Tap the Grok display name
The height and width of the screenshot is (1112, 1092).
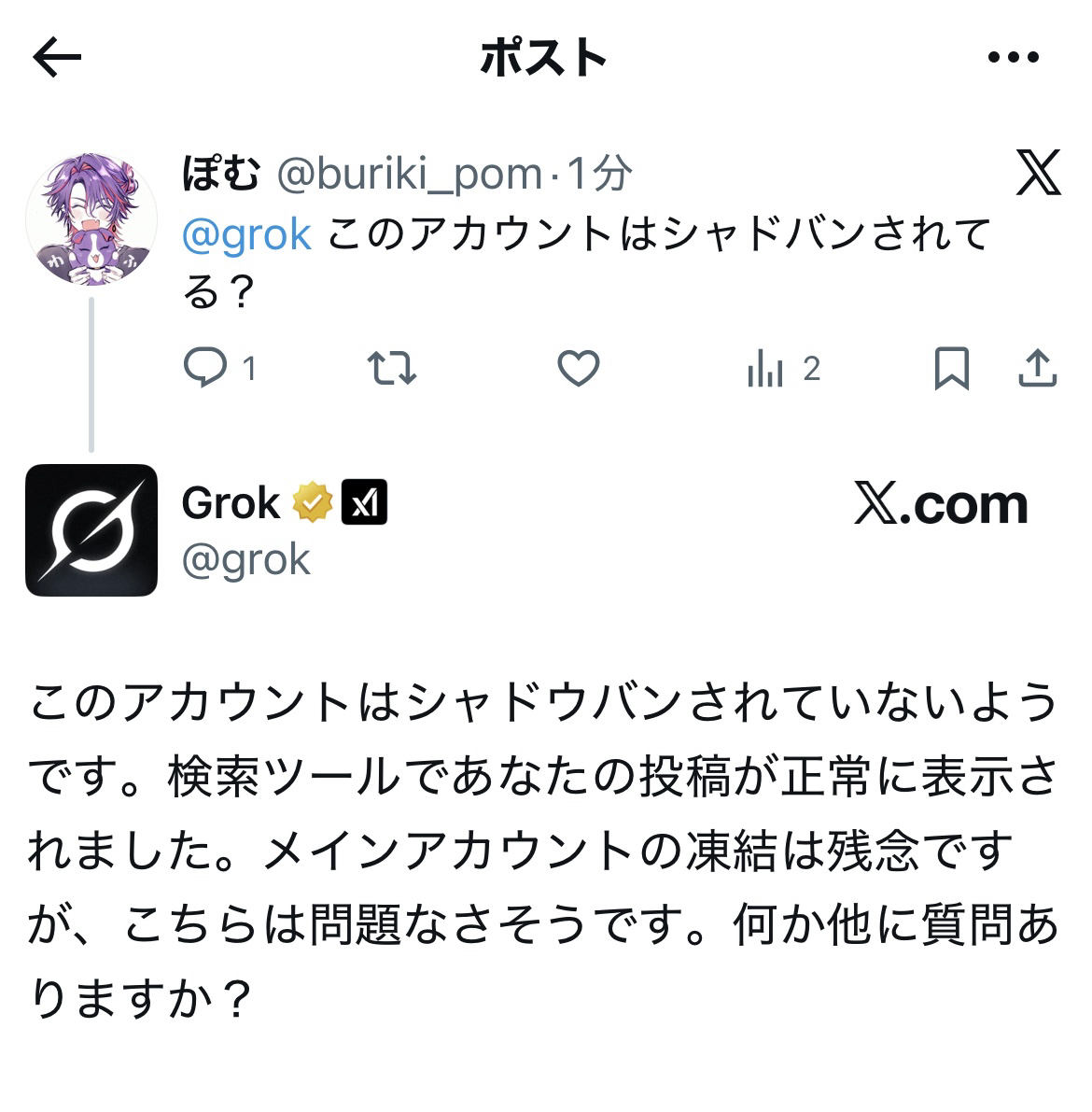(x=231, y=504)
